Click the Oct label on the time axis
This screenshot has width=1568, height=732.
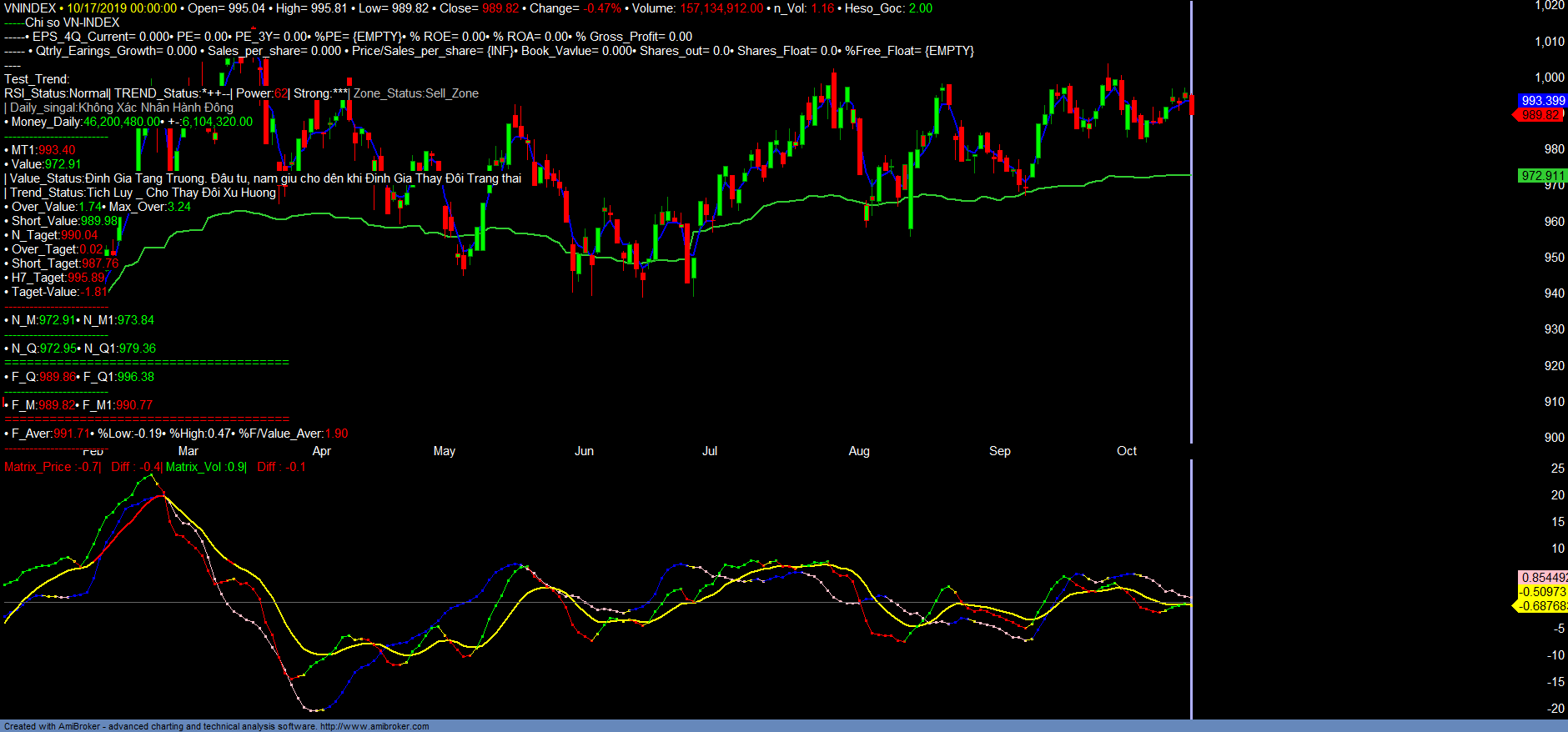[x=1126, y=451]
